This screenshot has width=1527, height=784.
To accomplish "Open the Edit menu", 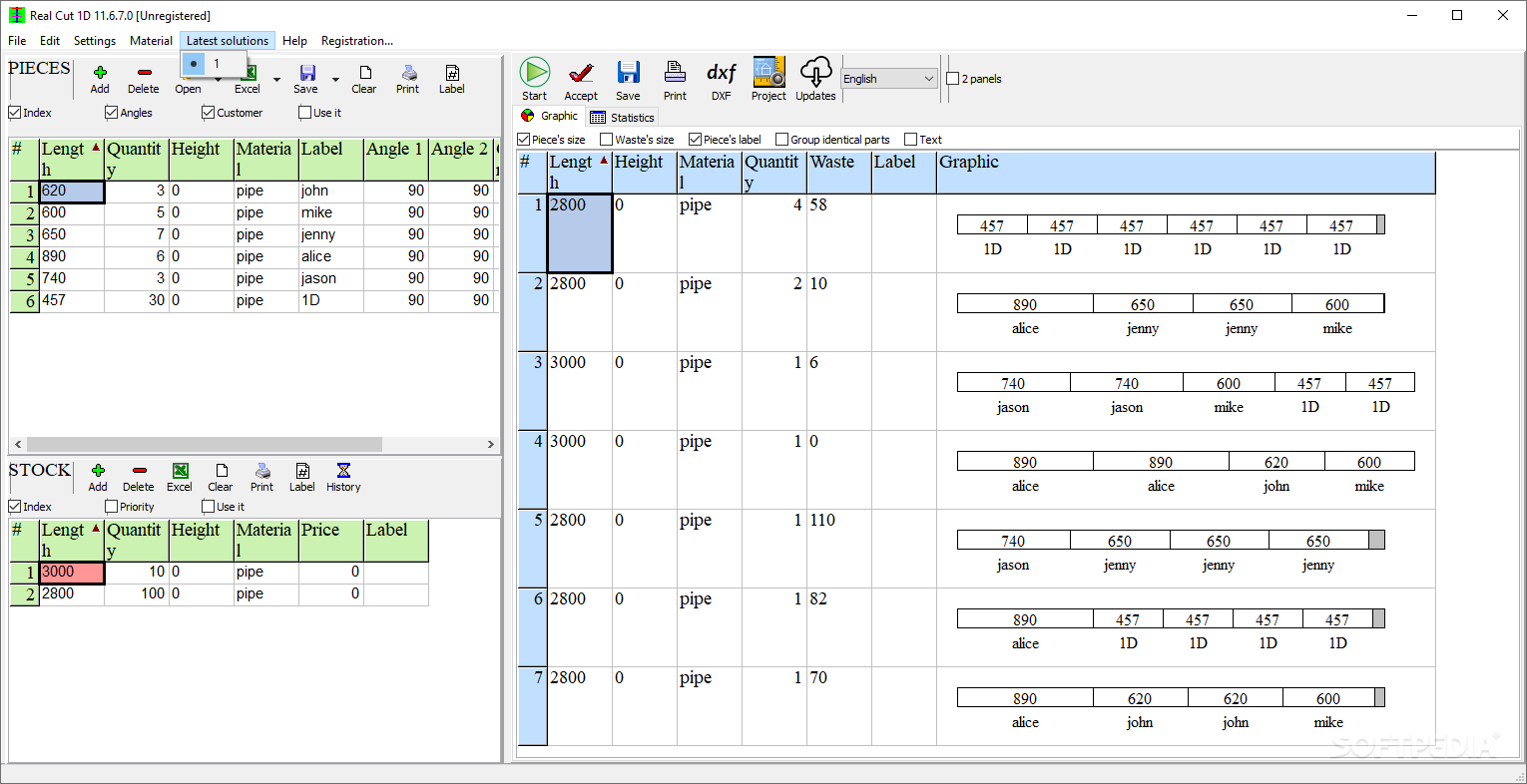I will click(x=50, y=41).
